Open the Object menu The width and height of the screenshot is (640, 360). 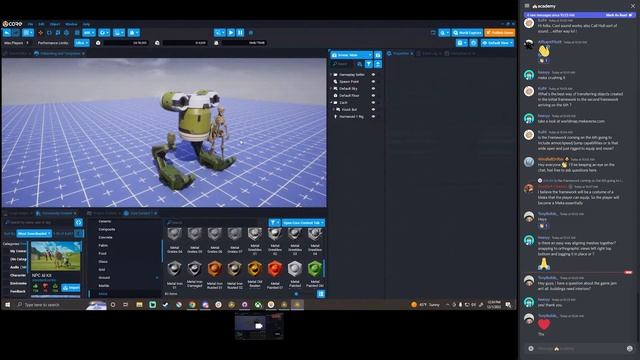(55, 24)
